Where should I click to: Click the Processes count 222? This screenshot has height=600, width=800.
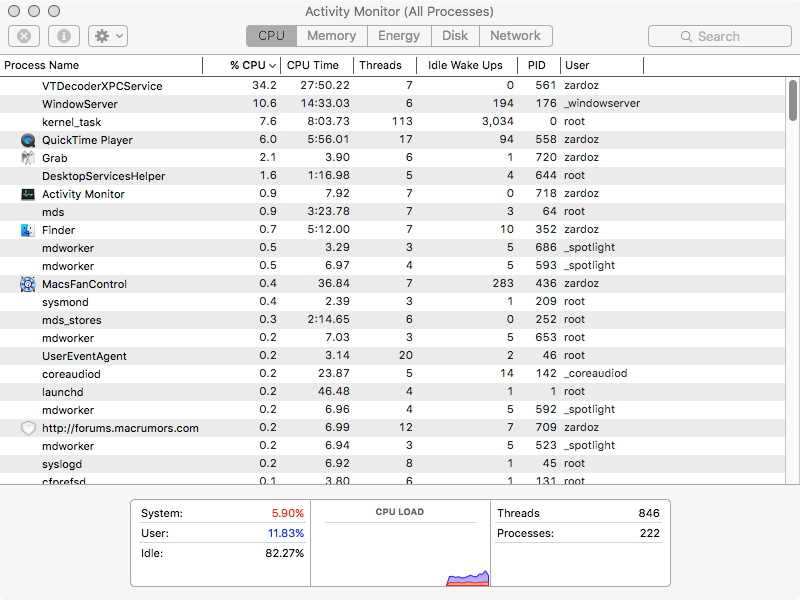649,533
